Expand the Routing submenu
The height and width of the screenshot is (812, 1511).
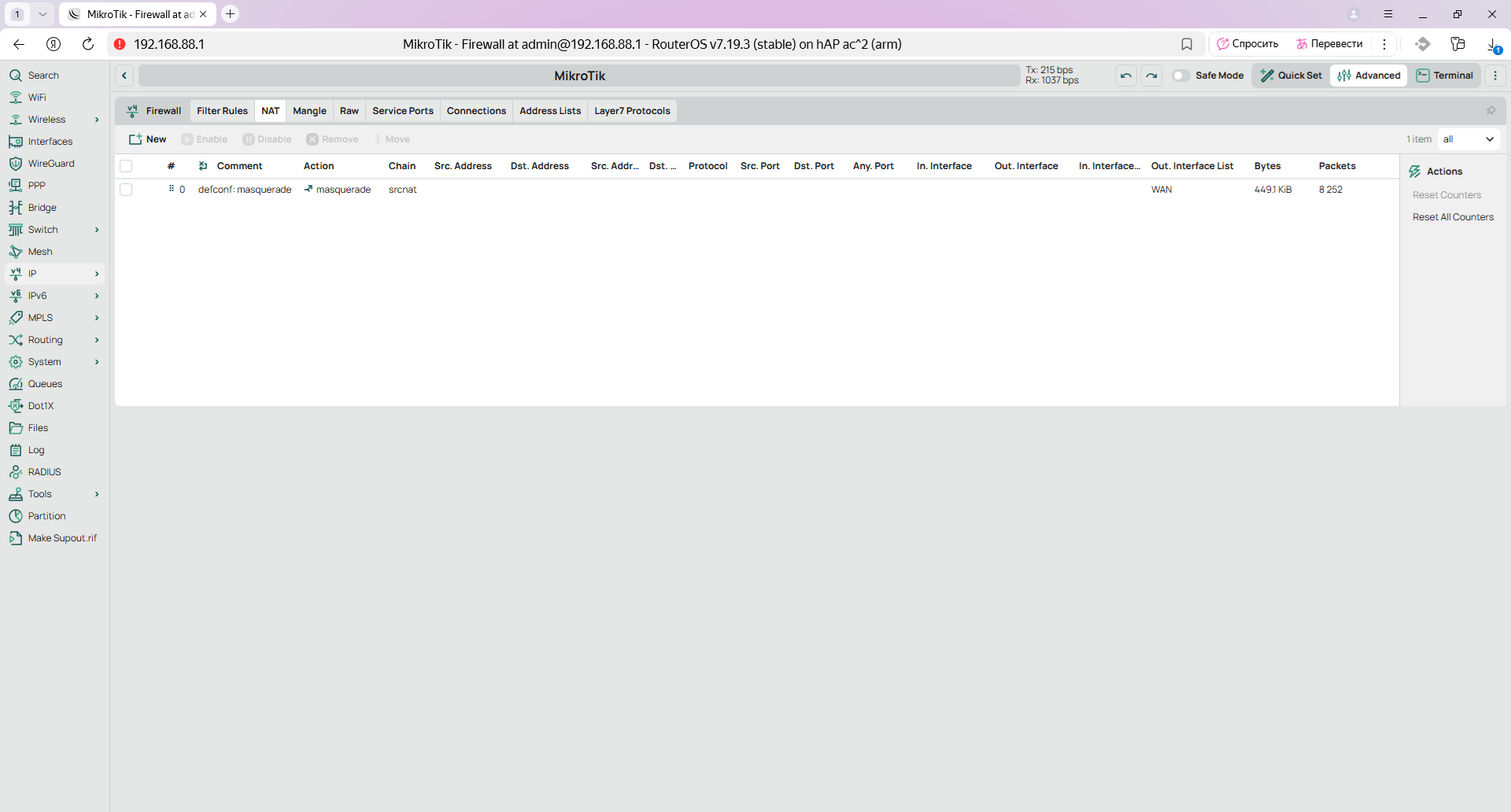tap(97, 340)
